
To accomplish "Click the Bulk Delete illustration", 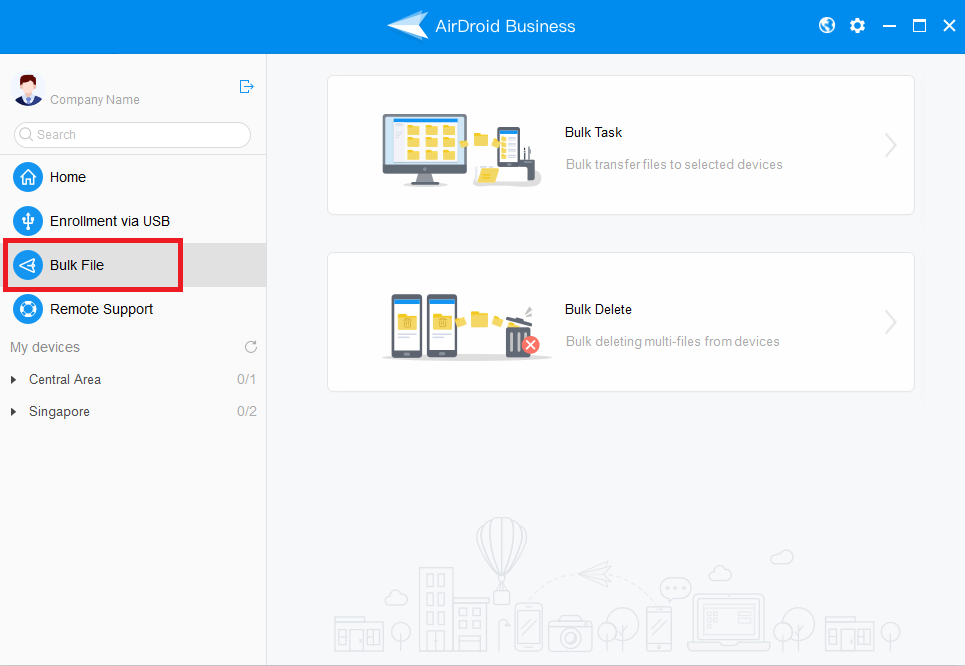I will [466, 327].
